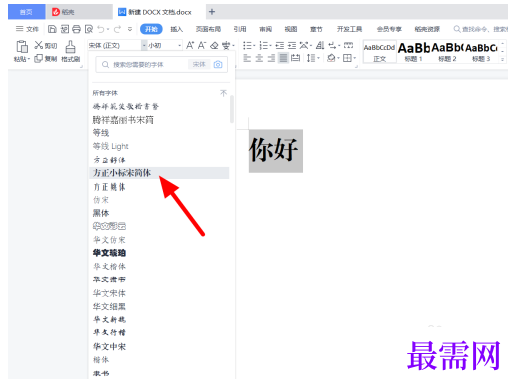Open the 视图 ribbon tab

(291, 29)
